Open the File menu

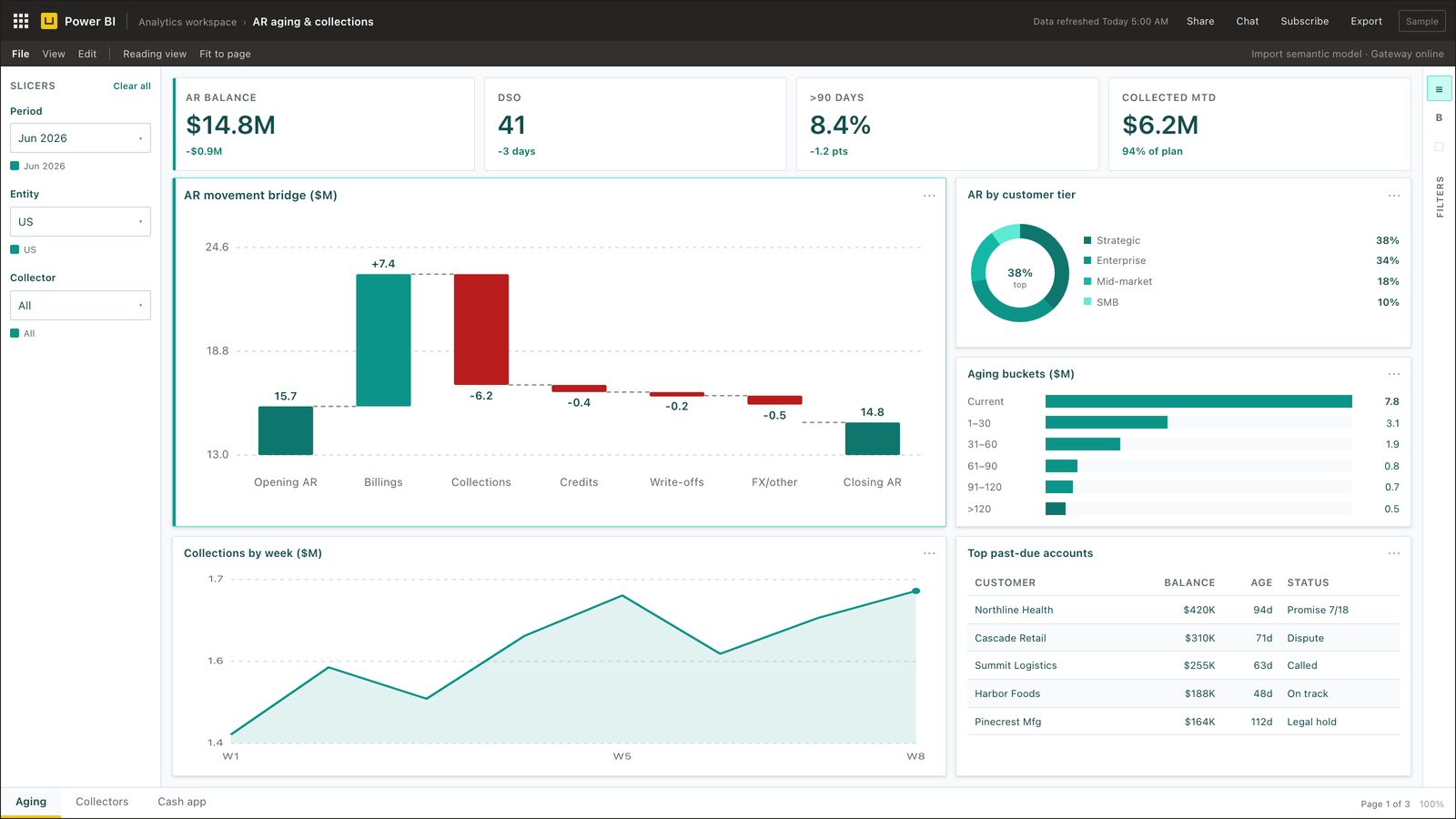pyautogui.click(x=21, y=54)
